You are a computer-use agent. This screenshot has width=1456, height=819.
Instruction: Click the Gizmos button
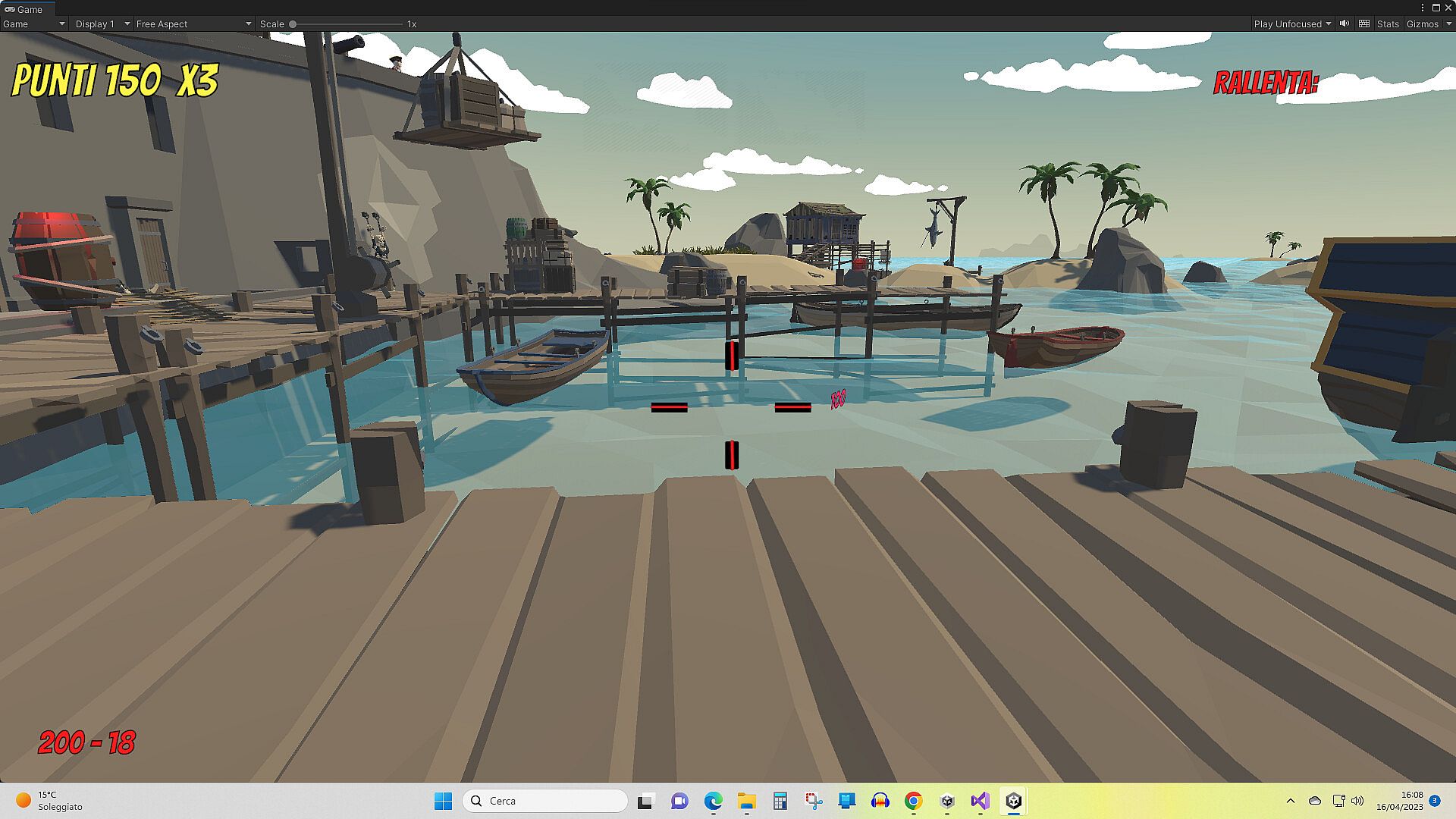pos(1422,24)
